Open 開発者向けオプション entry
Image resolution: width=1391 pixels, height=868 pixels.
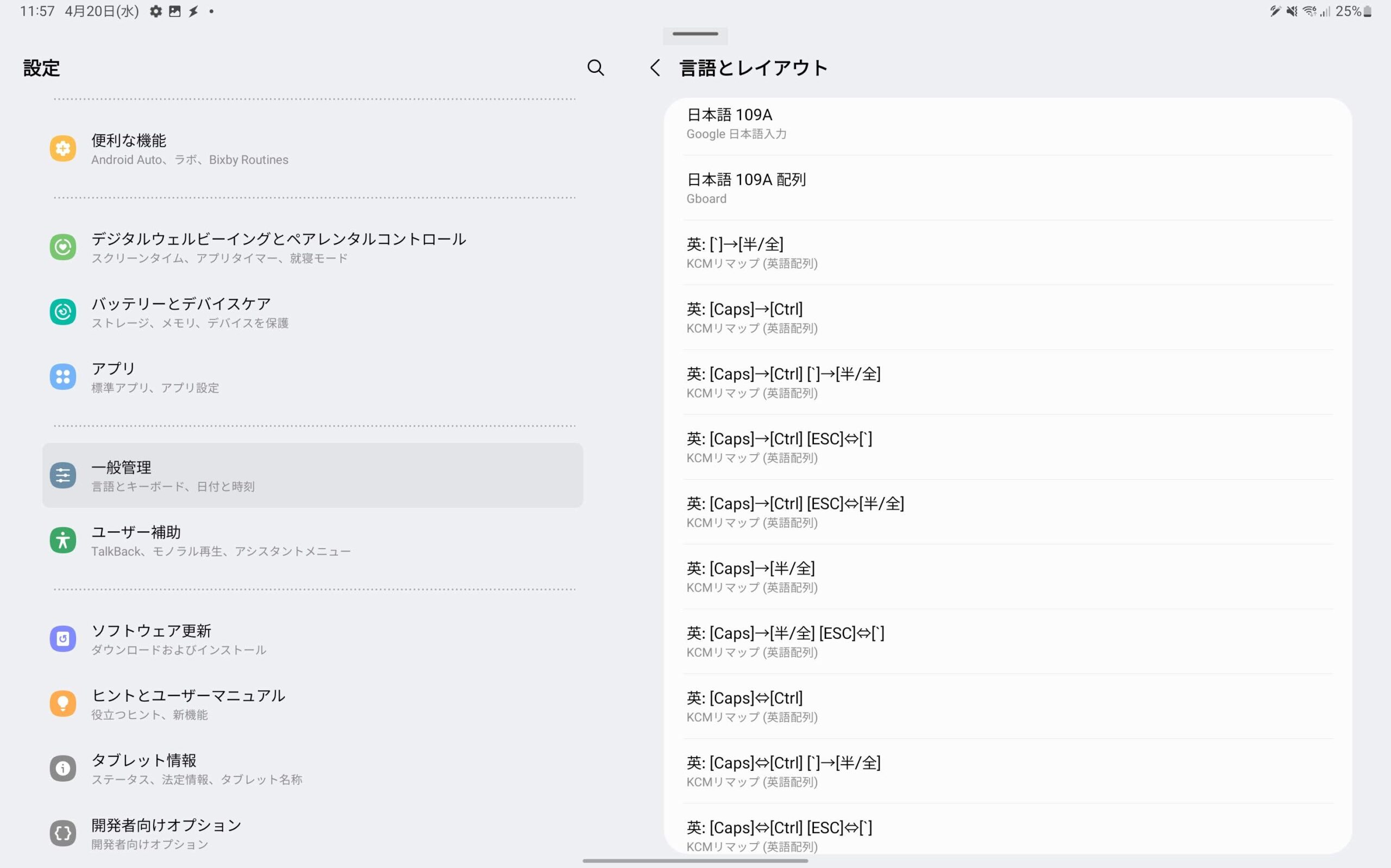(x=313, y=833)
